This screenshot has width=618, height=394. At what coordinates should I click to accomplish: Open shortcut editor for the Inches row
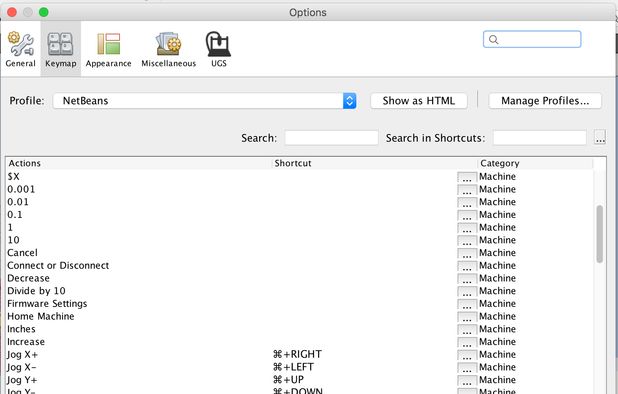(467, 329)
